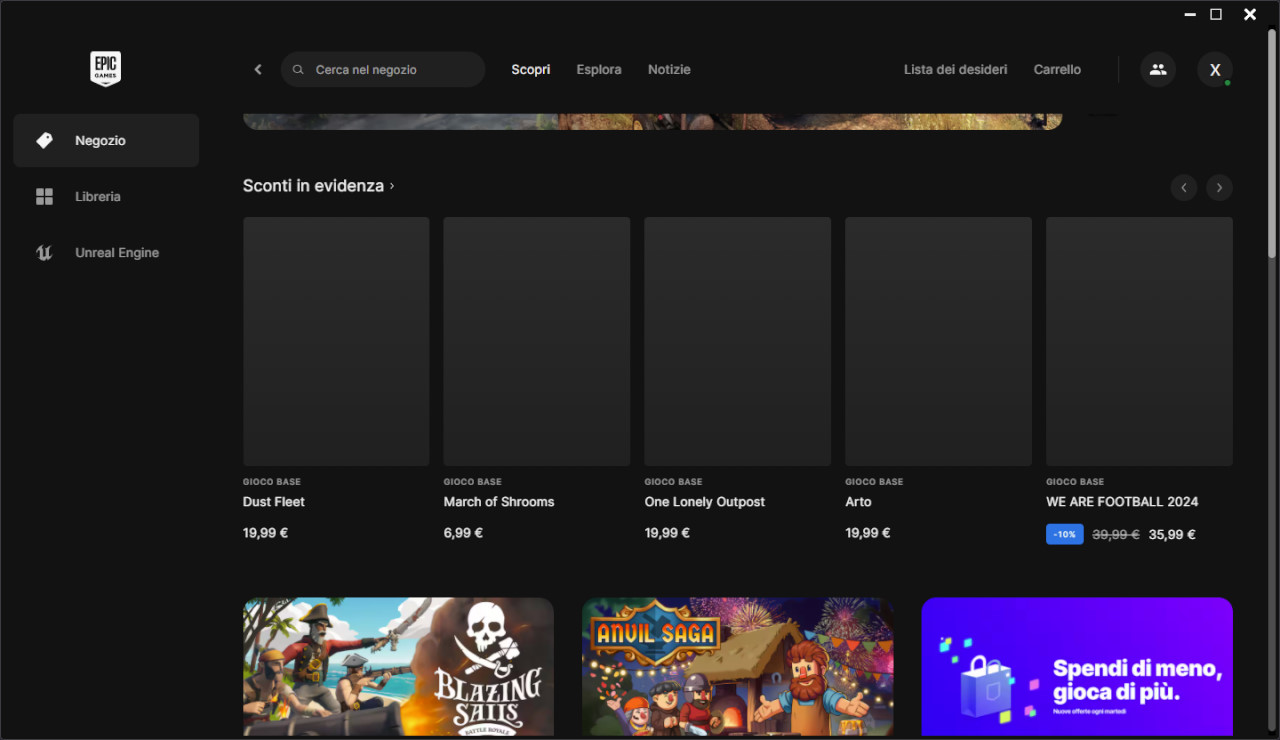Click the Negozio tag icon
The width and height of the screenshot is (1280, 740).
pos(44,140)
